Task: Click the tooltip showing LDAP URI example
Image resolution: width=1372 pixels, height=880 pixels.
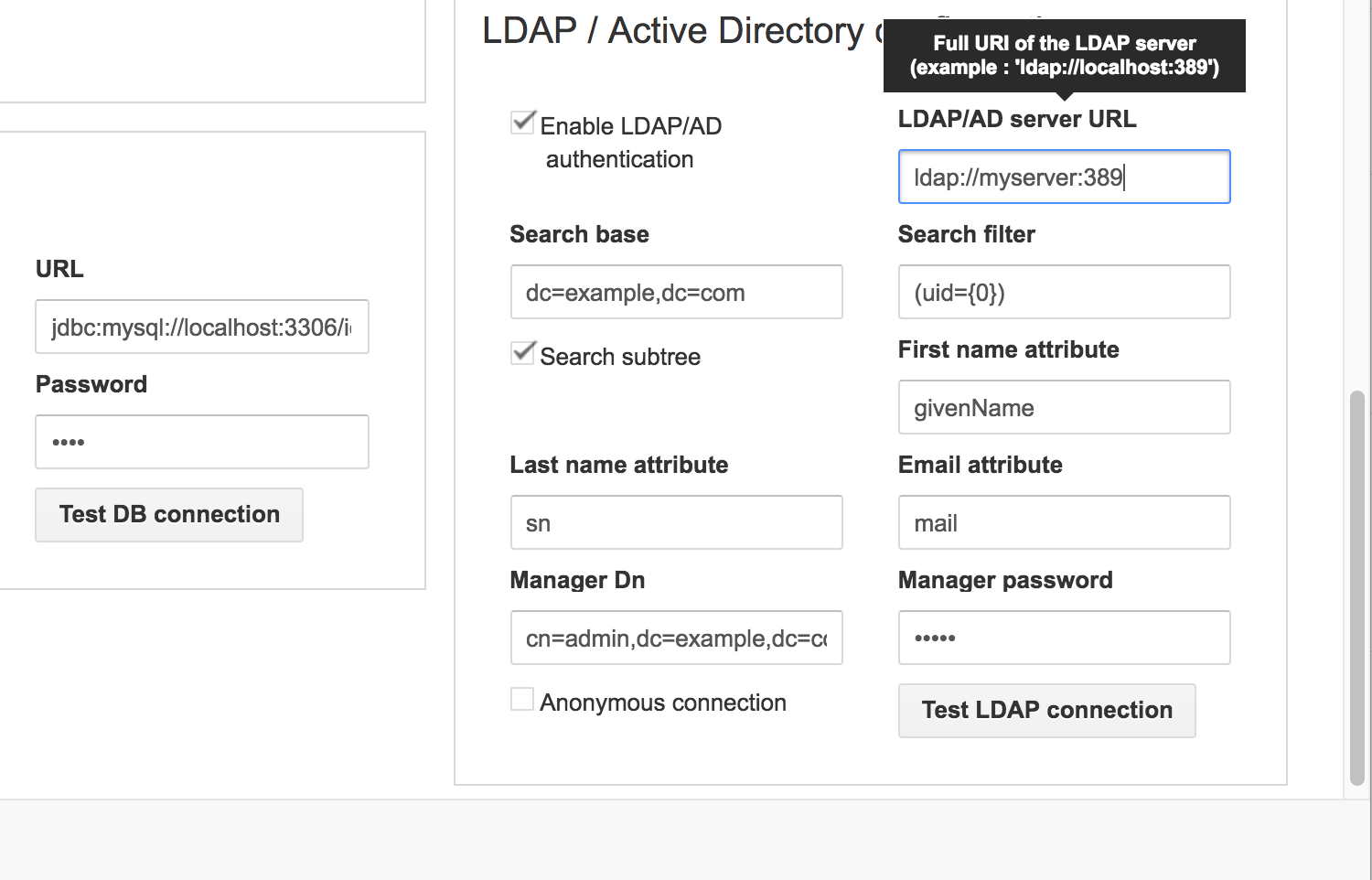Action: pos(1064,55)
